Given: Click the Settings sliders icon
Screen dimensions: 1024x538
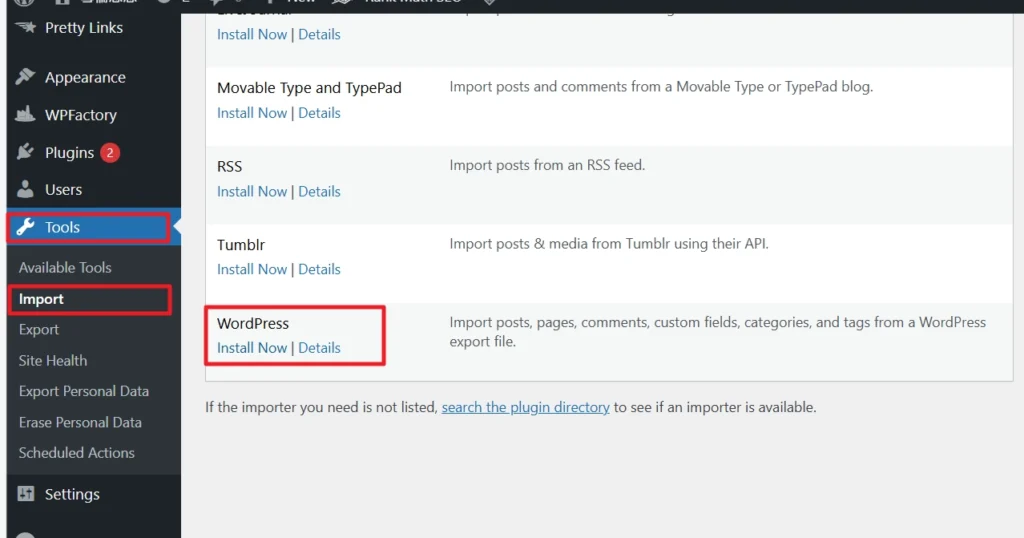Looking at the screenshot, I should [25, 494].
